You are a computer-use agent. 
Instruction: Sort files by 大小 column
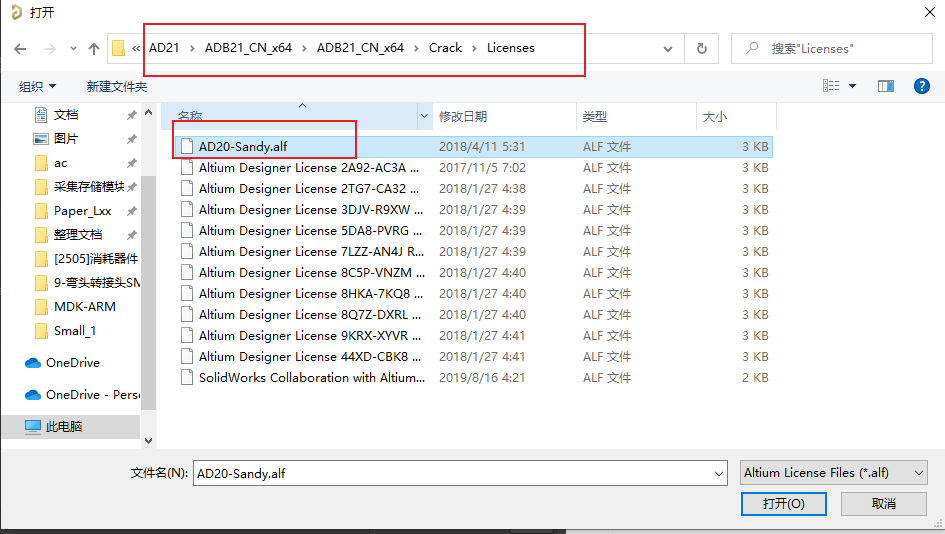[715, 116]
